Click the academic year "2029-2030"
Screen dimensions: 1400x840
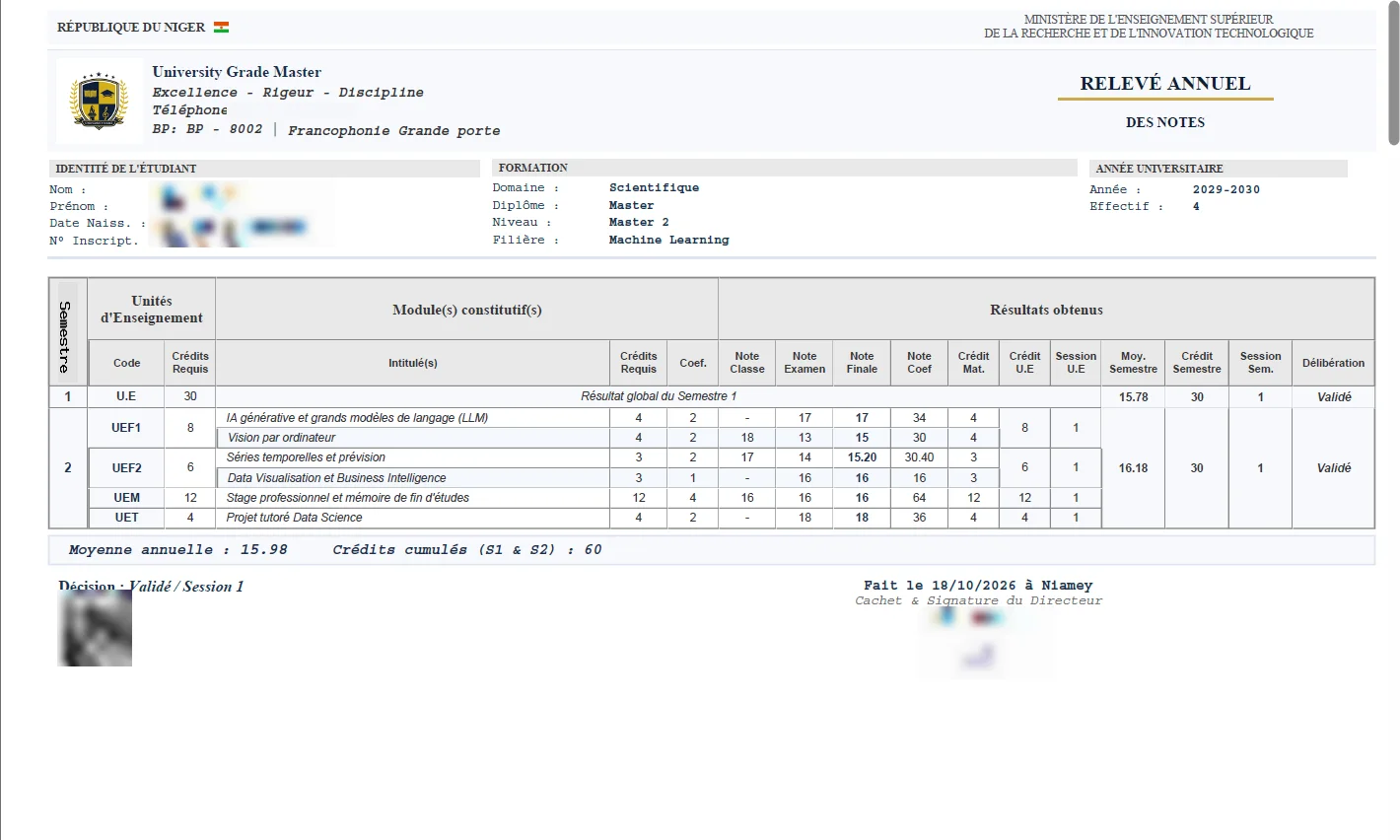click(1226, 189)
